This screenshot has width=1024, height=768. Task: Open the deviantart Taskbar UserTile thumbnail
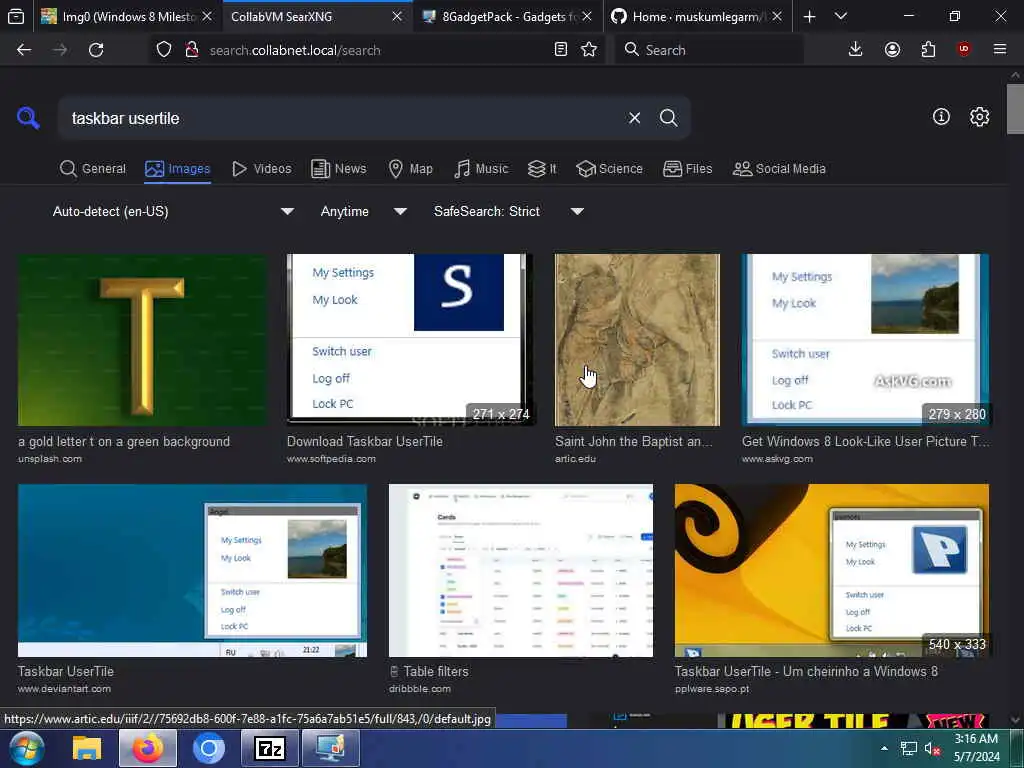click(192, 570)
